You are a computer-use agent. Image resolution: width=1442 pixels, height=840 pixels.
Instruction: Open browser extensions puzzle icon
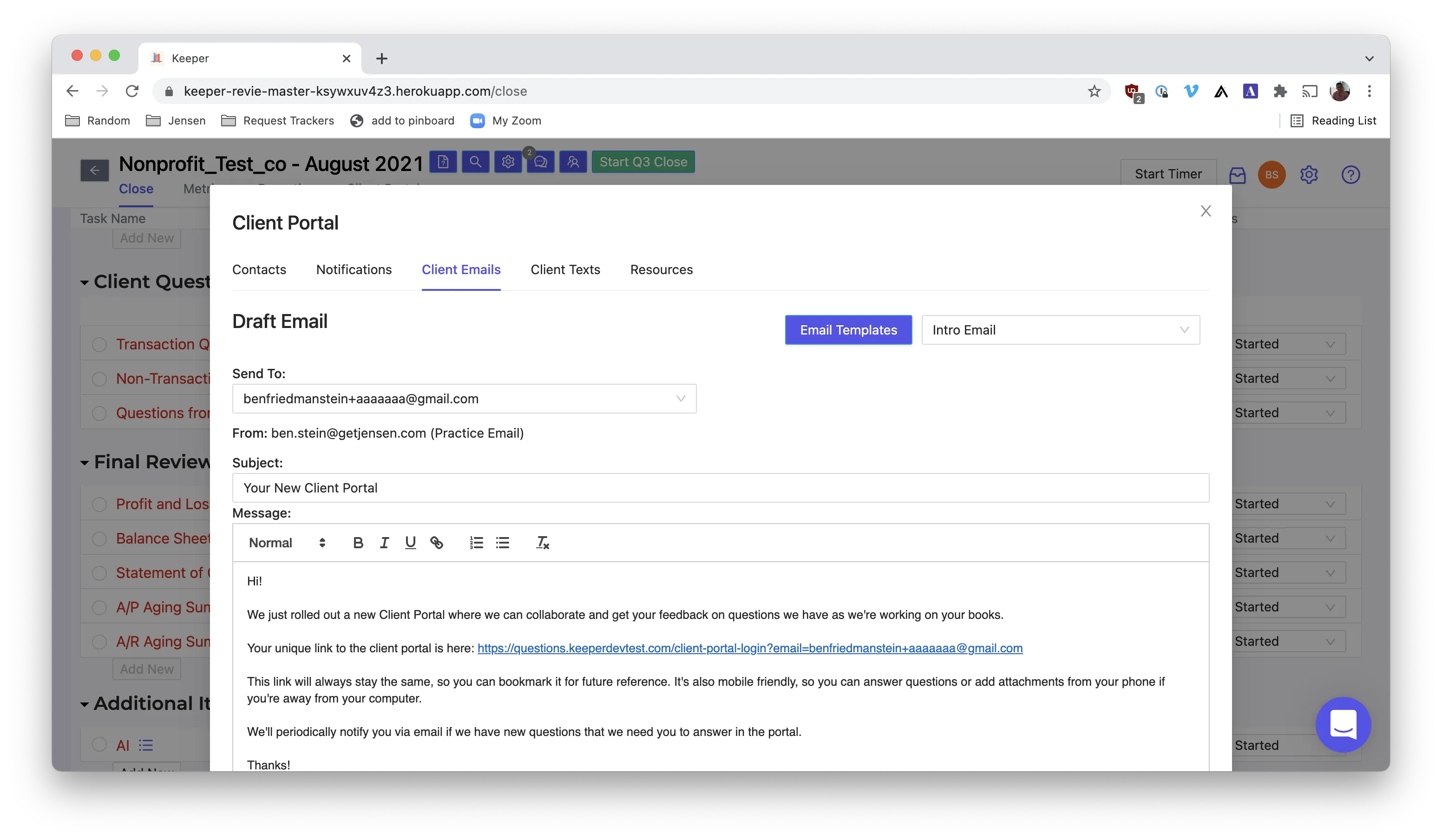pos(1280,91)
